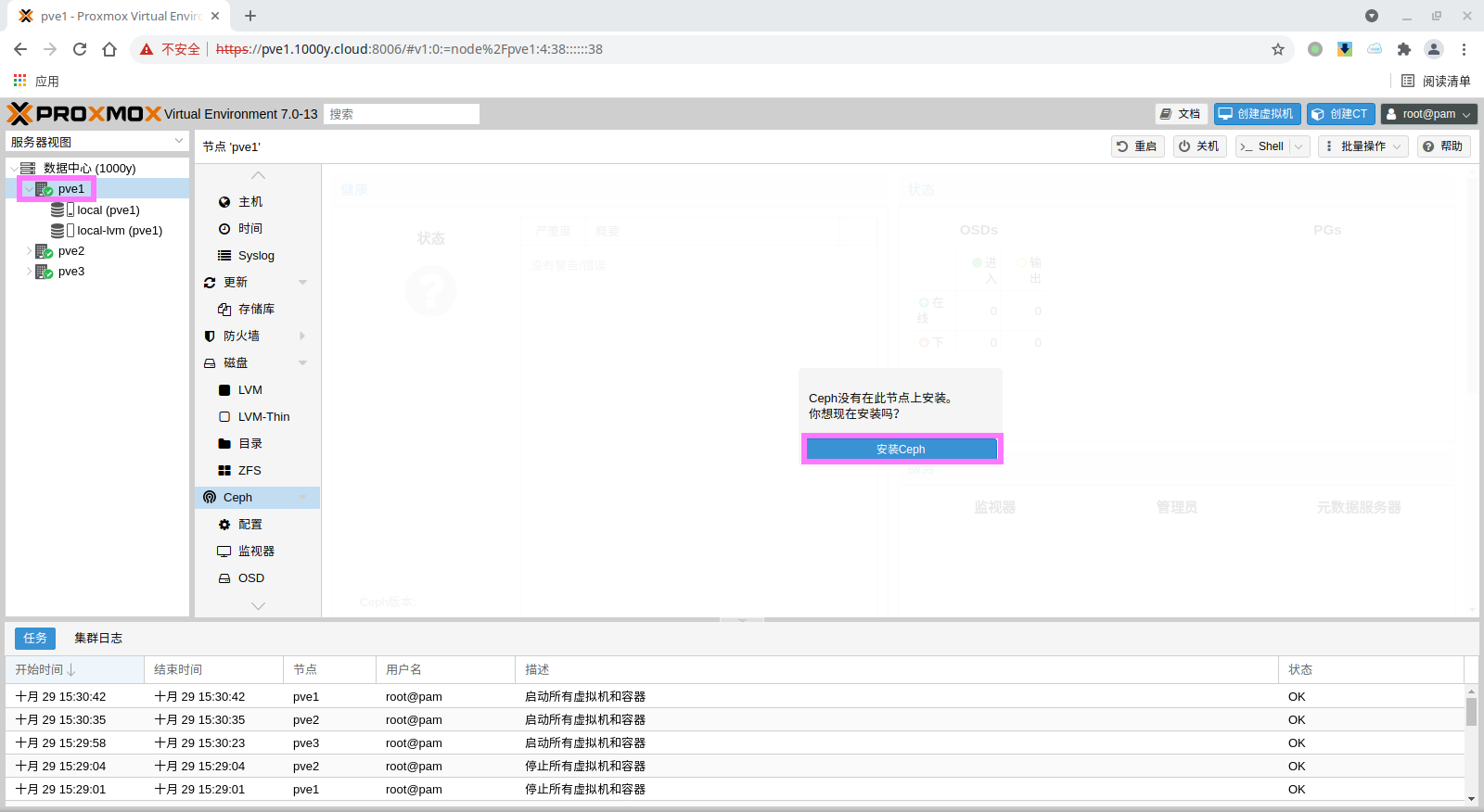Click the Reboot node button
The width and height of the screenshot is (1484, 812).
tap(1137, 146)
